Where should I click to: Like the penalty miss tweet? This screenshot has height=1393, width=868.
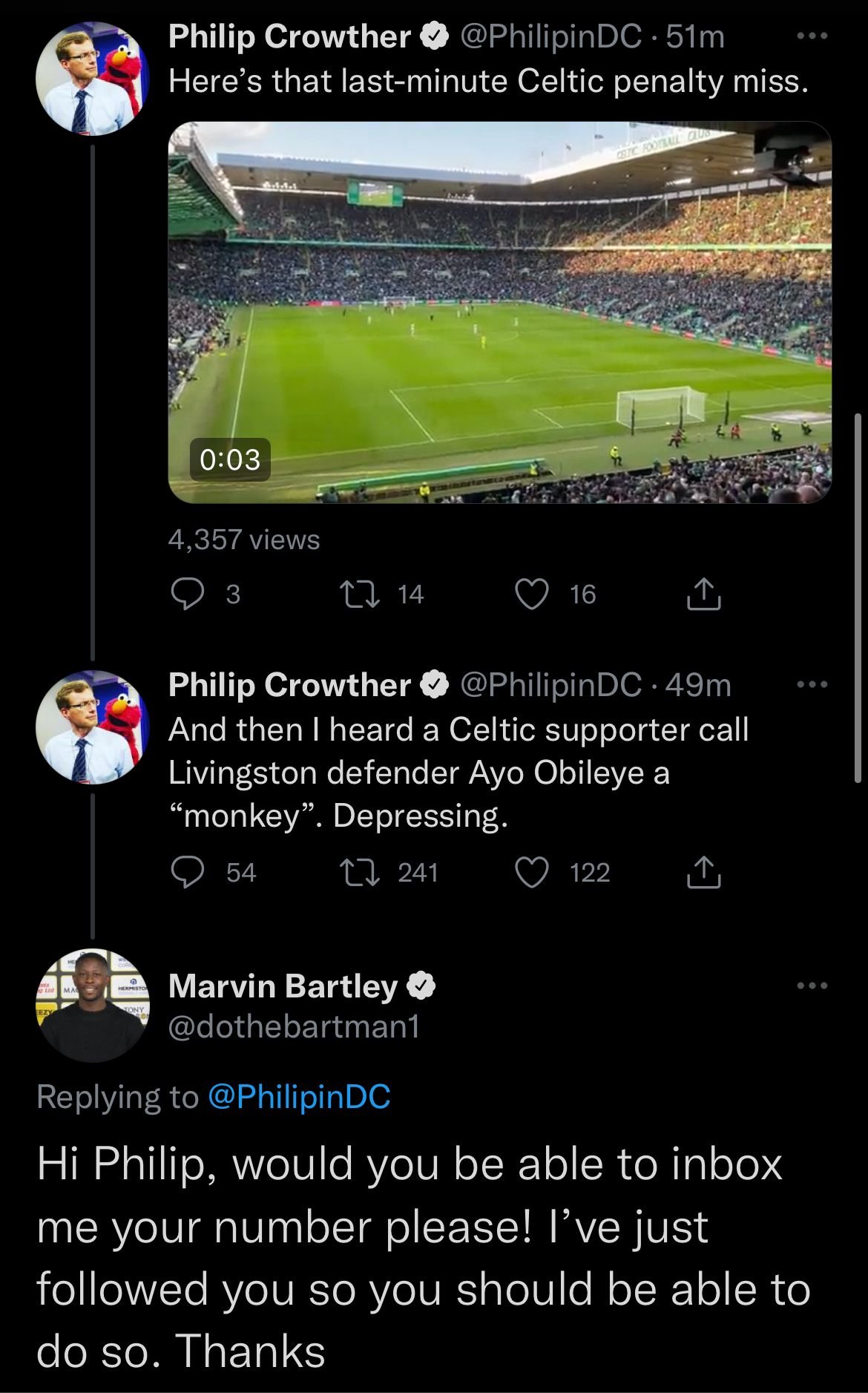[532, 594]
